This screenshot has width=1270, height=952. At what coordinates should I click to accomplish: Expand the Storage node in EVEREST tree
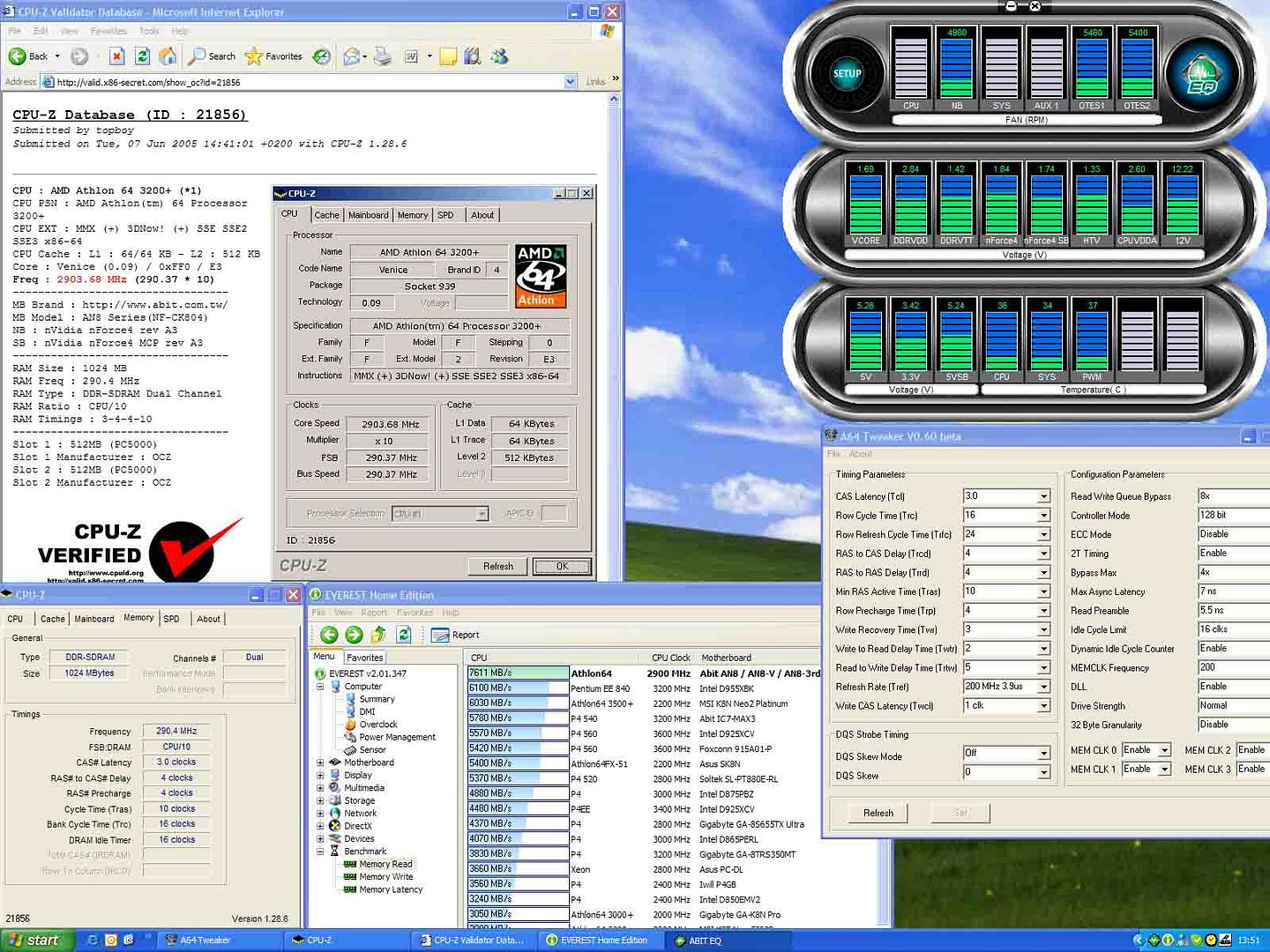(320, 800)
